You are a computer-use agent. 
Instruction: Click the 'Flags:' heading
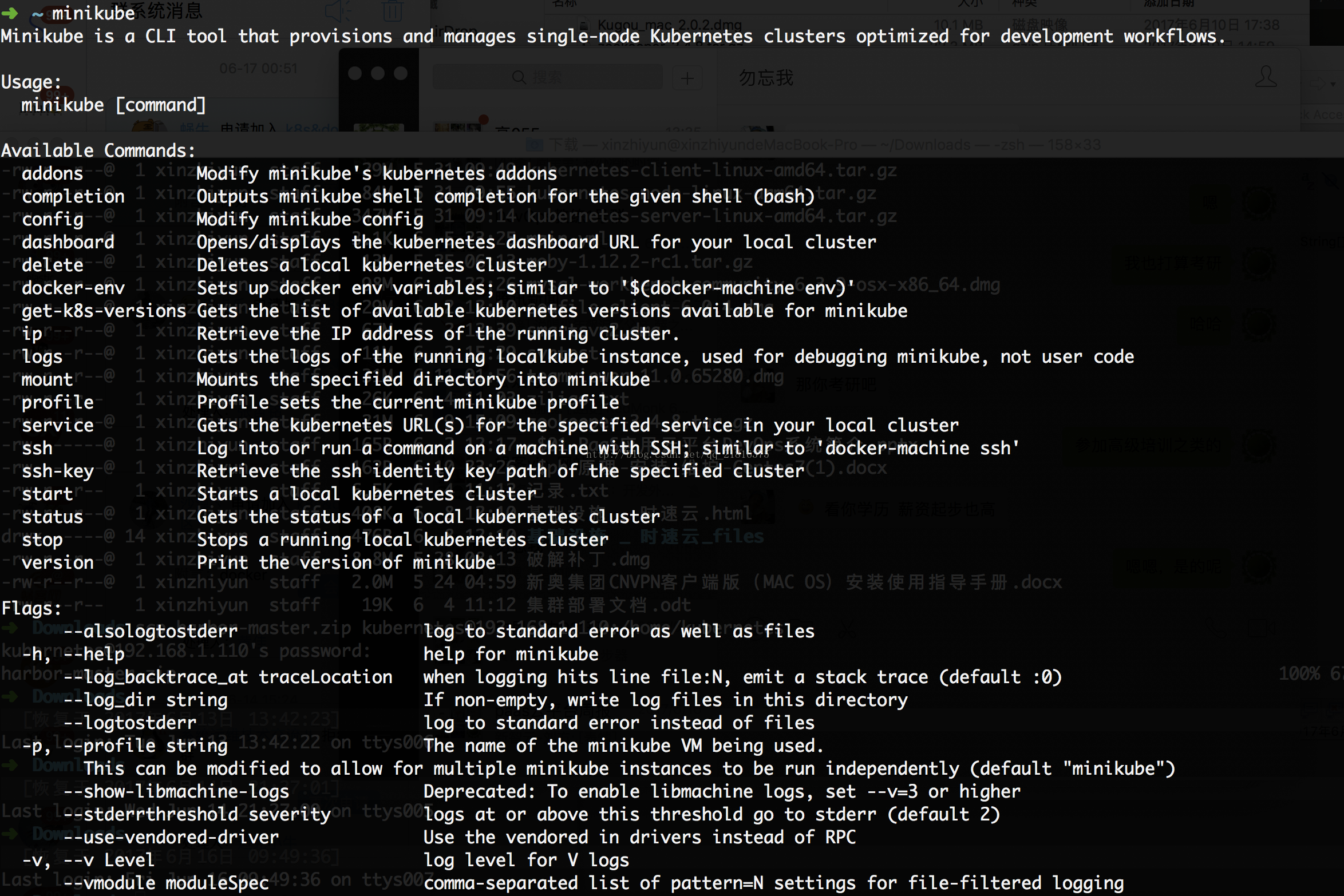point(31,608)
